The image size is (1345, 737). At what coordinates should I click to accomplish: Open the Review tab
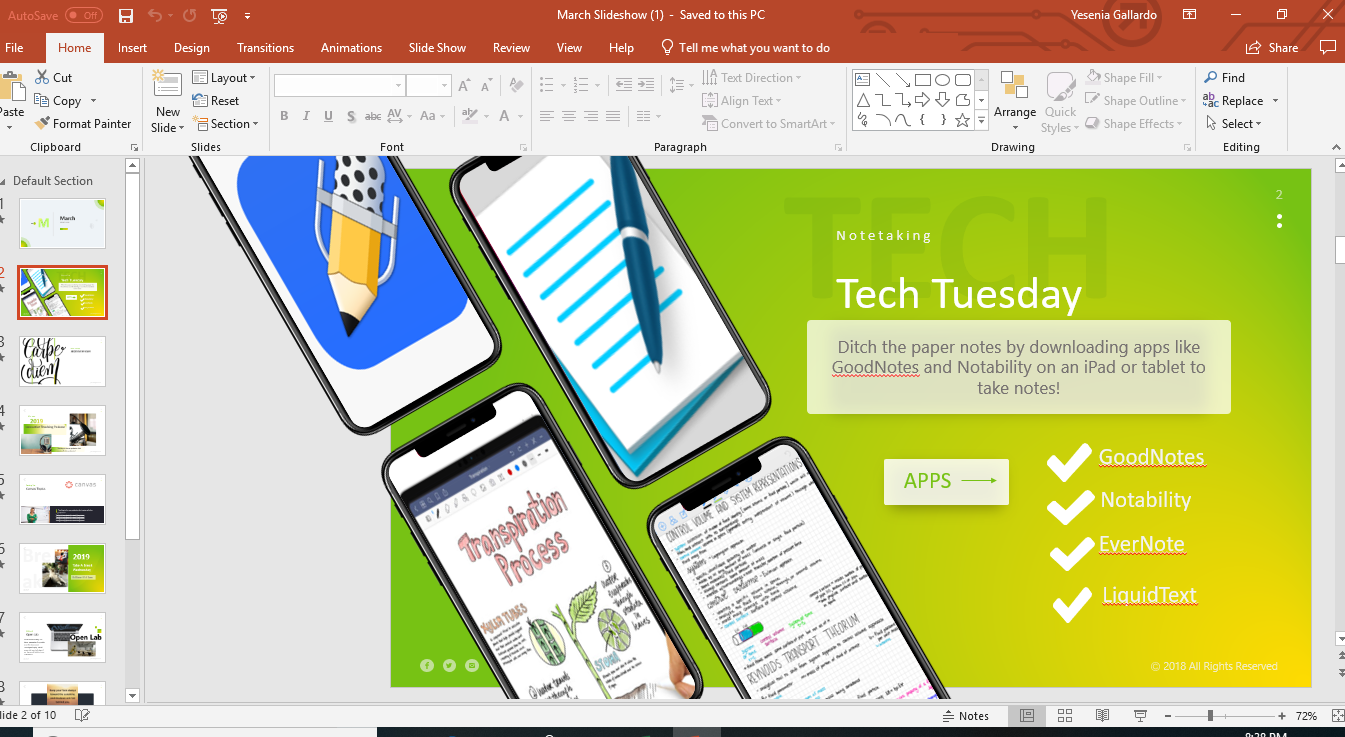pos(511,48)
